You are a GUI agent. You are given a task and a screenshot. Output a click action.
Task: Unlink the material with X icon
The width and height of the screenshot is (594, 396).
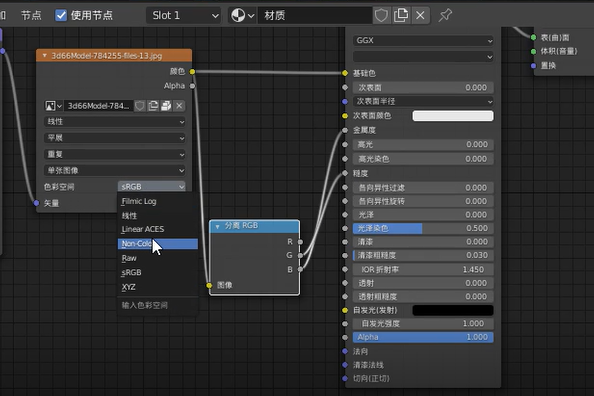[420, 16]
